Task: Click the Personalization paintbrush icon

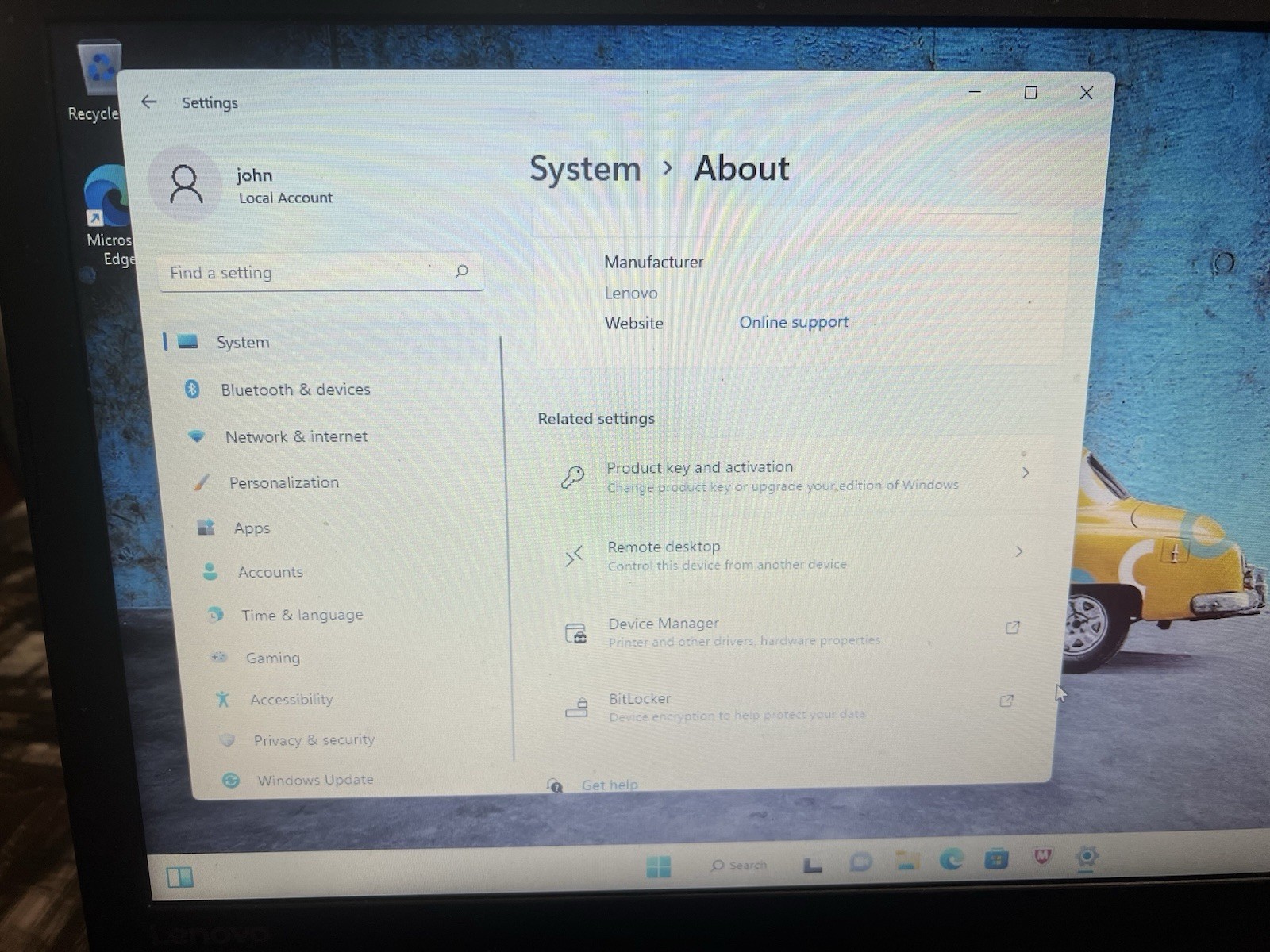Action: click(x=202, y=482)
